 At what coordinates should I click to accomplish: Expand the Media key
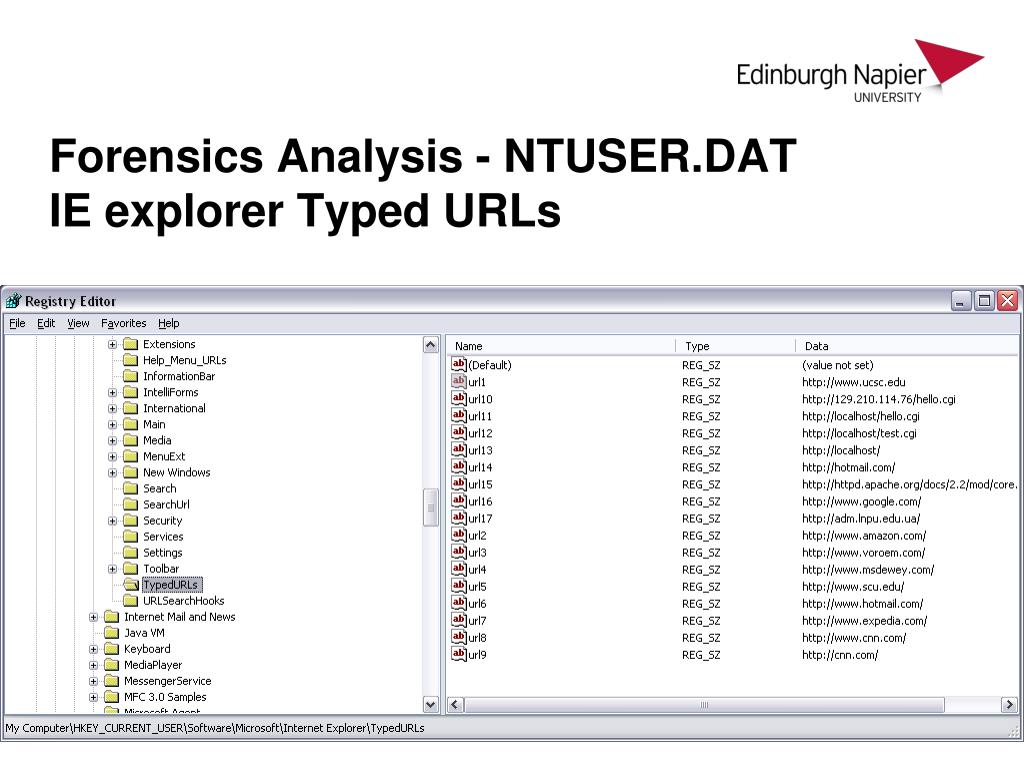(x=112, y=441)
